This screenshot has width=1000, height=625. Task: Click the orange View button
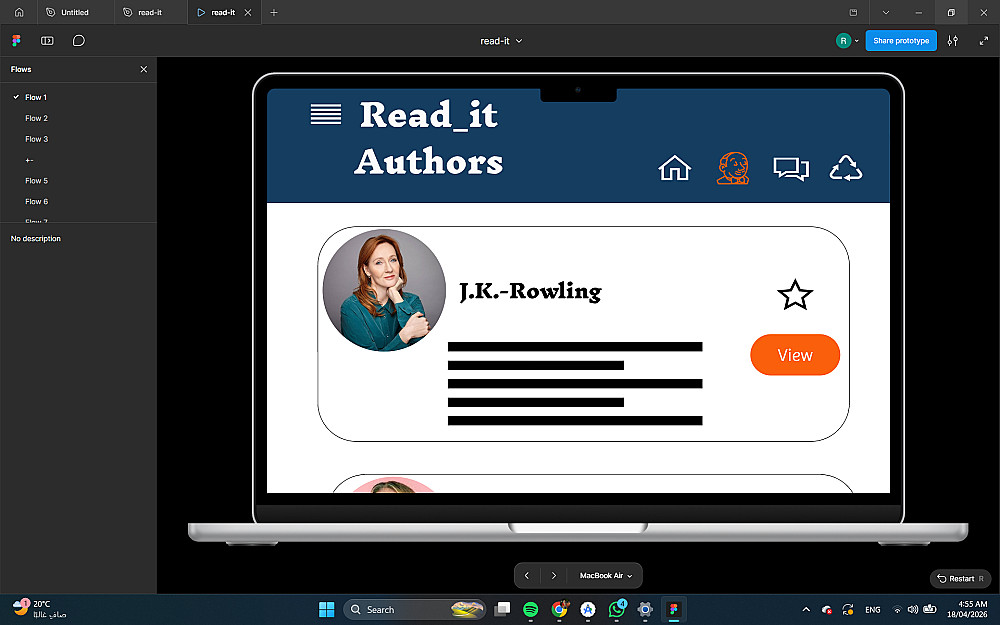tap(795, 355)
